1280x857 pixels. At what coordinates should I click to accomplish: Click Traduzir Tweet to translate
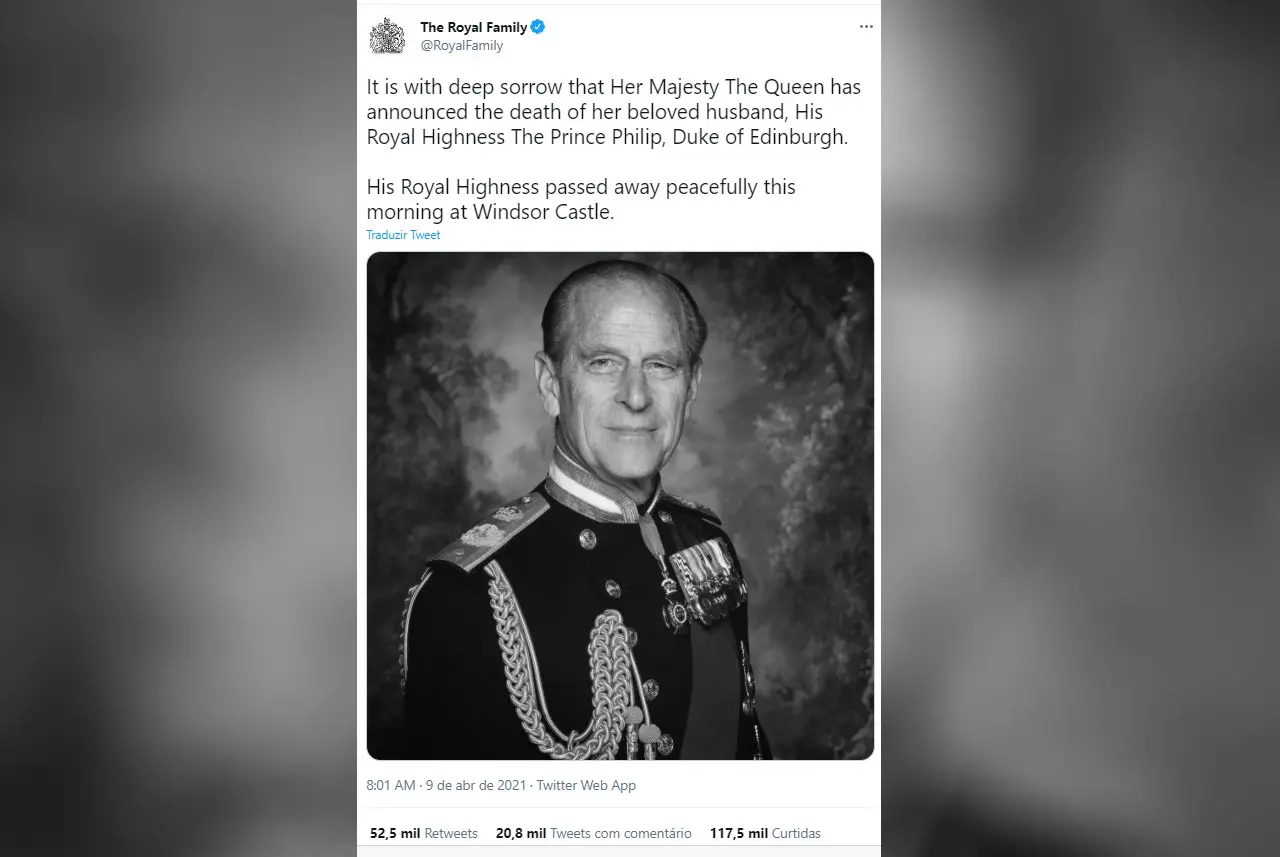coord(403,235)
